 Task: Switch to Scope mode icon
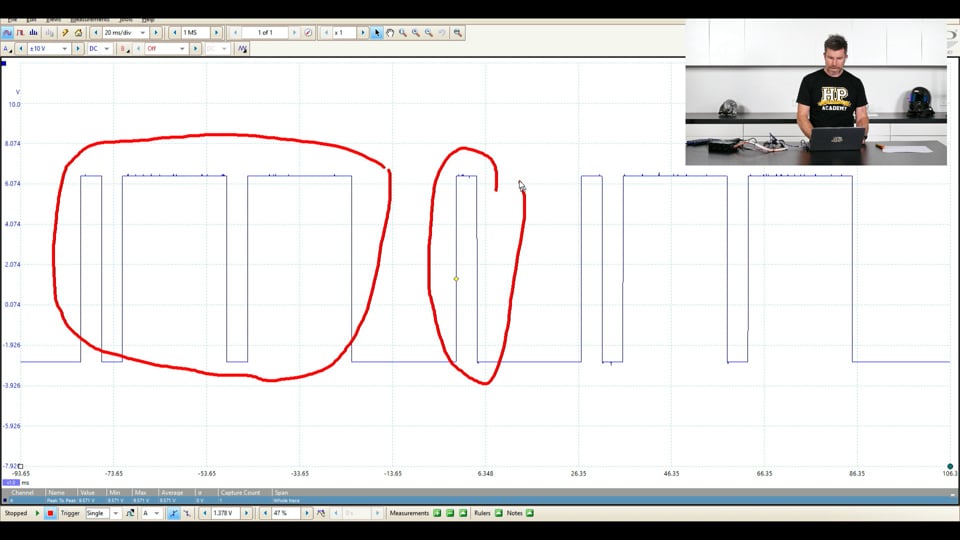point(7,32)
